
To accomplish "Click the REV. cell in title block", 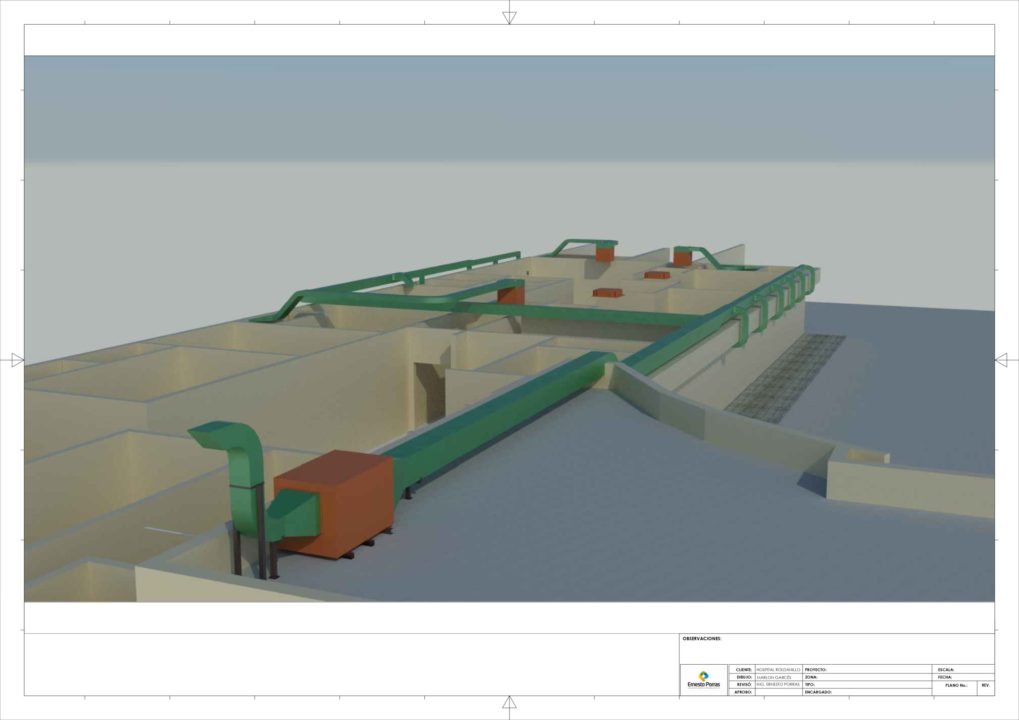I will [x=987, y=686].
